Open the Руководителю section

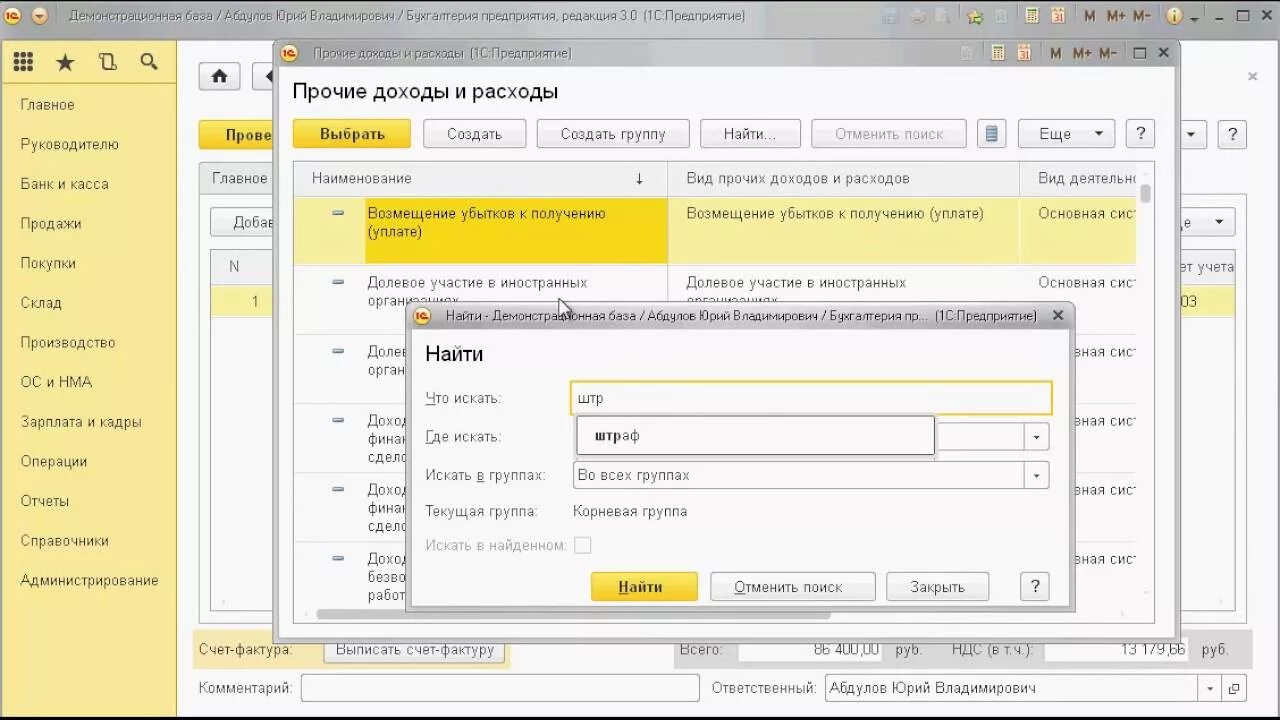70,144
